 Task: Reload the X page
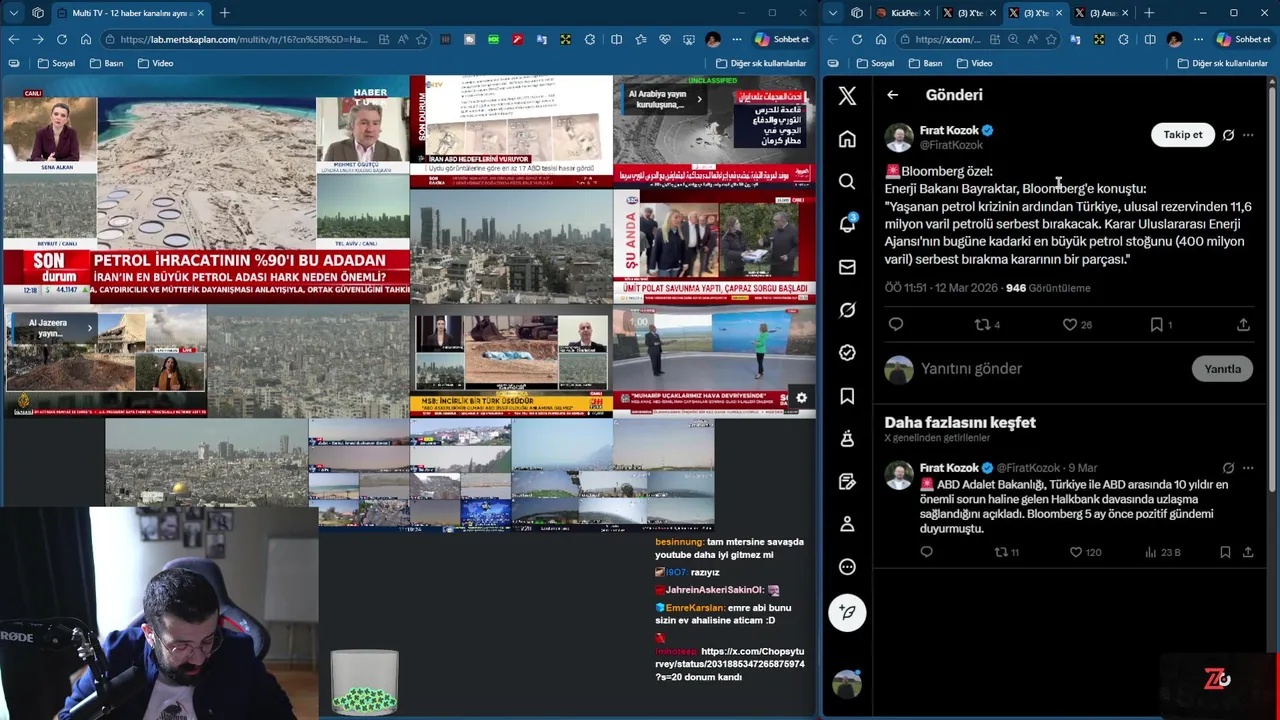[857, 39]
